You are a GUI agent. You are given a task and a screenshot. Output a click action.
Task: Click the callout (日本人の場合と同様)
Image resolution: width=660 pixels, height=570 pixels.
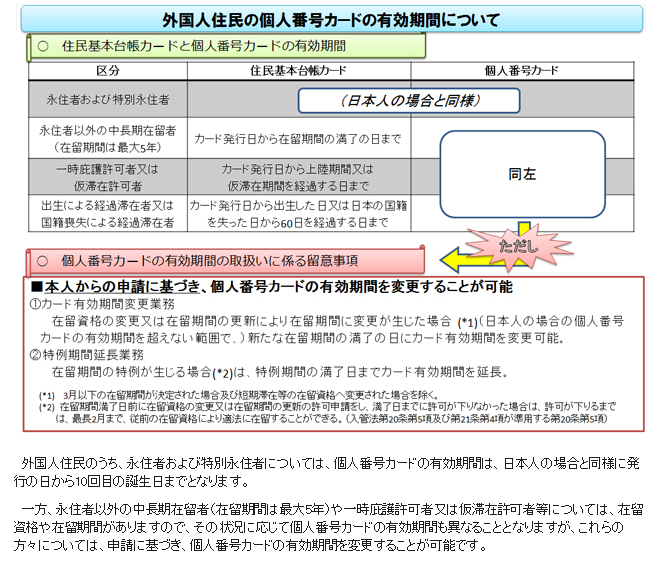pos(409,101)
